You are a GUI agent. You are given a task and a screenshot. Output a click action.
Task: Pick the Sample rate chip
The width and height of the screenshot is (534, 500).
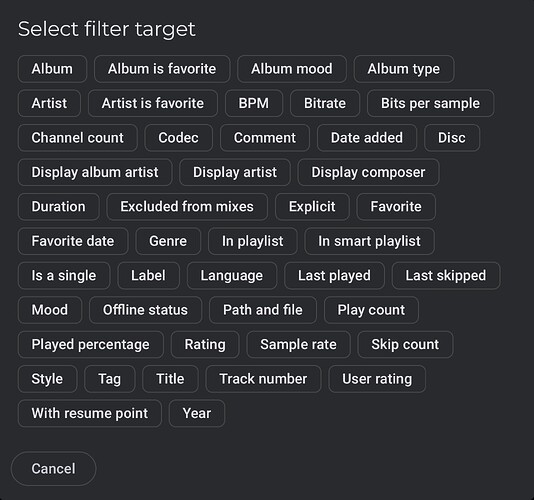[x=299, y=344]
